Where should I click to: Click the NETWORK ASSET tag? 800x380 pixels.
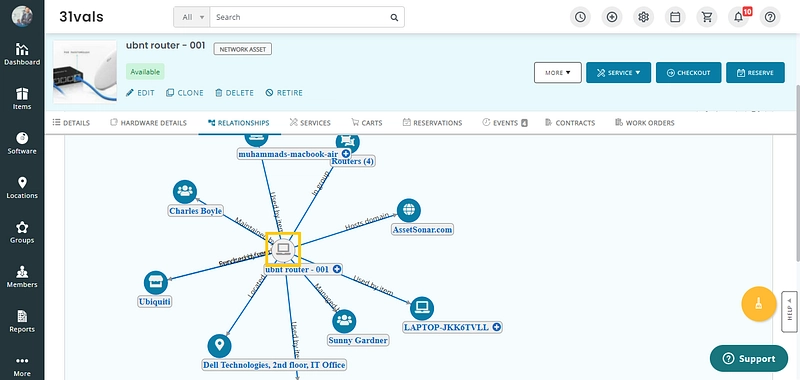click(x=242, y=49)
